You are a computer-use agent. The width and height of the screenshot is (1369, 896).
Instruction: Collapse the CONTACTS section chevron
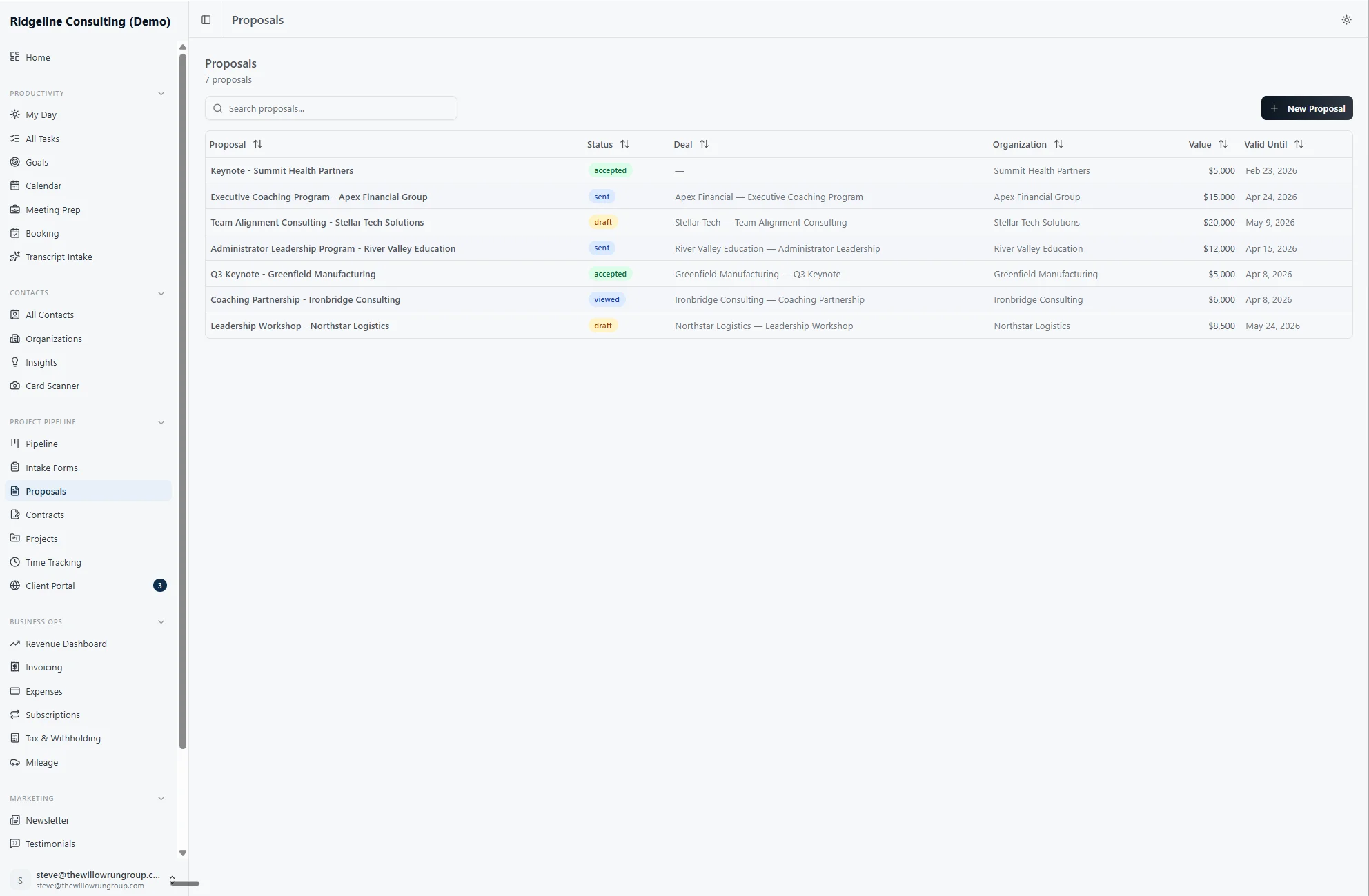161,293
